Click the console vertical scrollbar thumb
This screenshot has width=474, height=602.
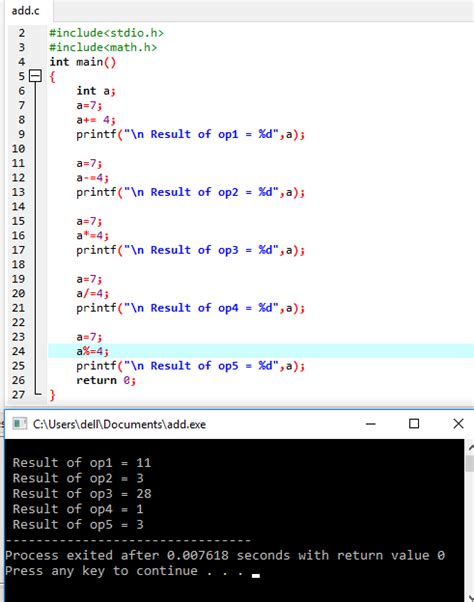pos(470,463)
